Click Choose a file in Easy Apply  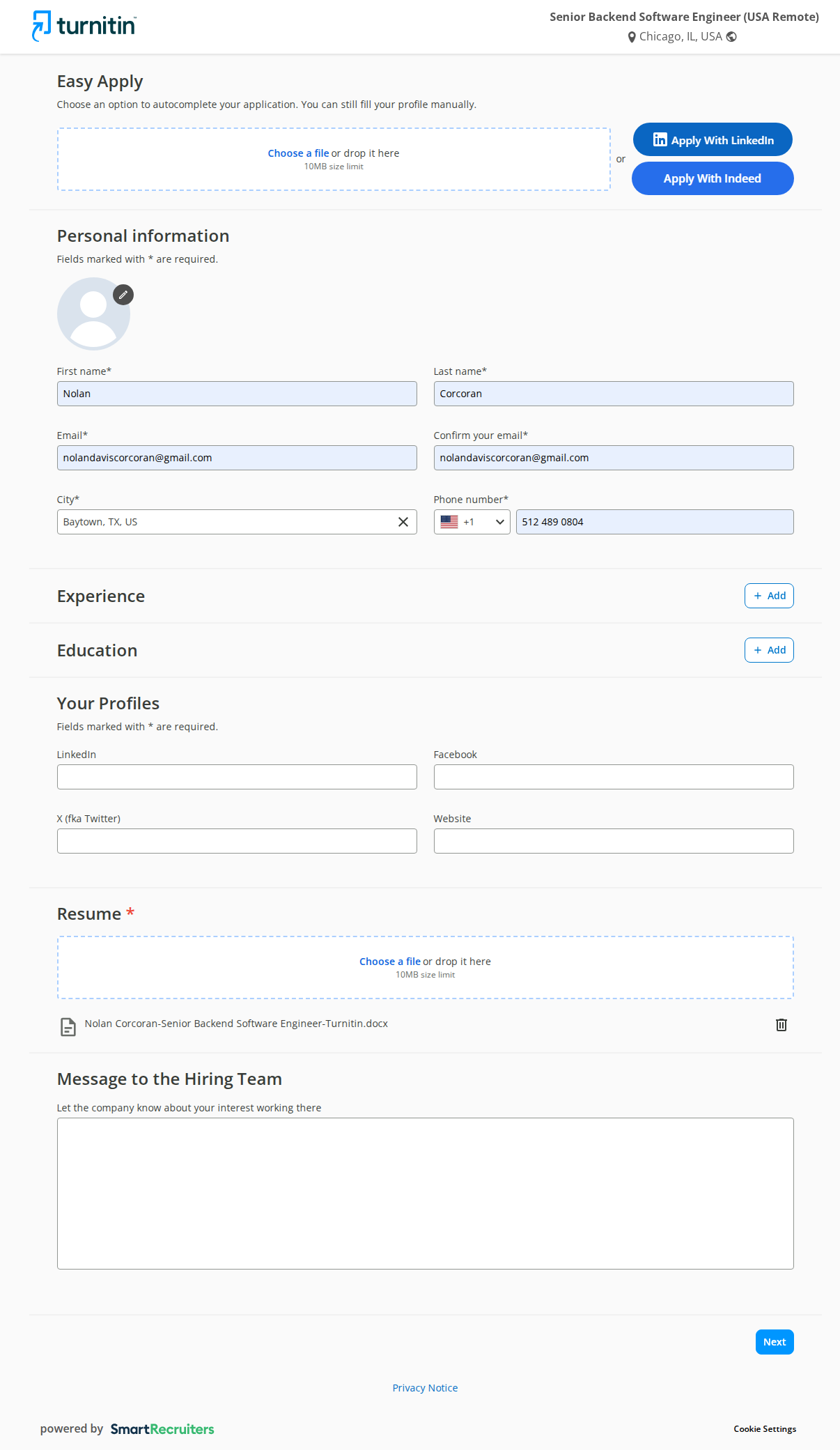tap(298, 153)
